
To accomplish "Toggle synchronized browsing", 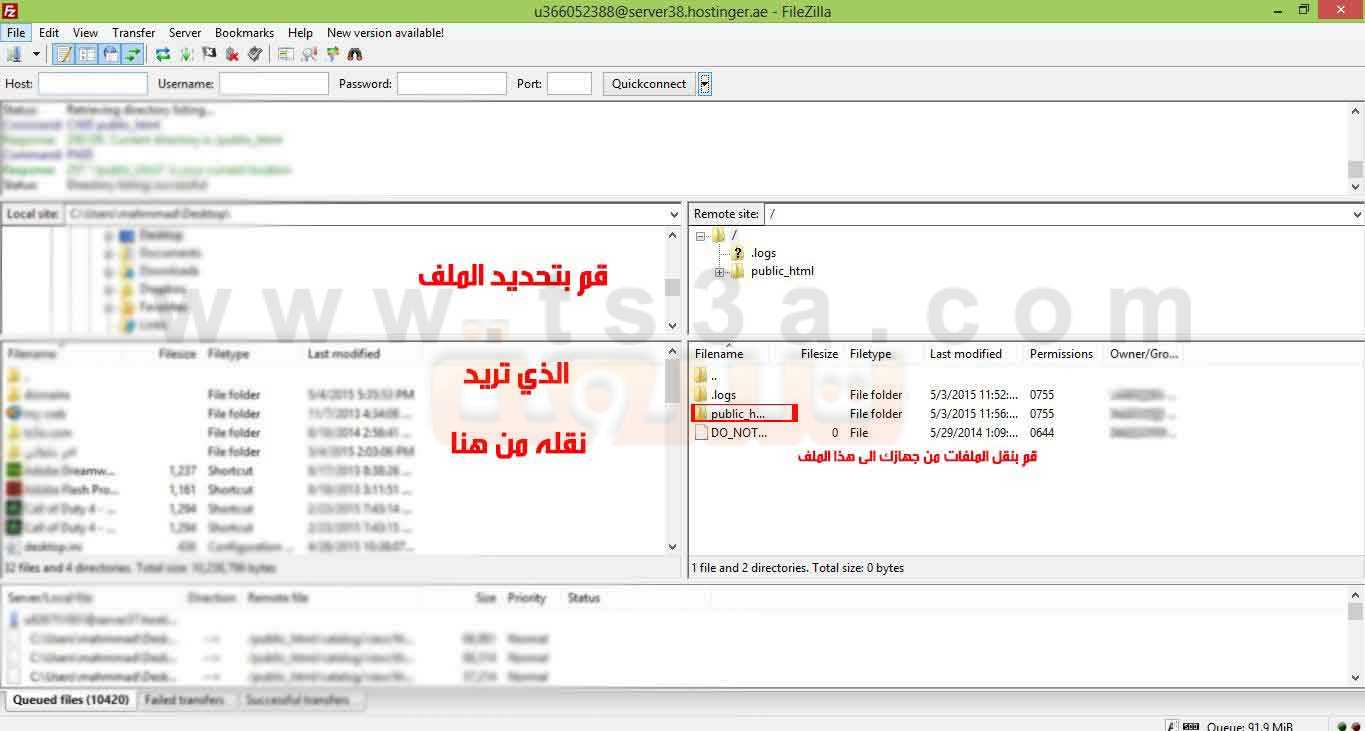I will coord(332,54).
